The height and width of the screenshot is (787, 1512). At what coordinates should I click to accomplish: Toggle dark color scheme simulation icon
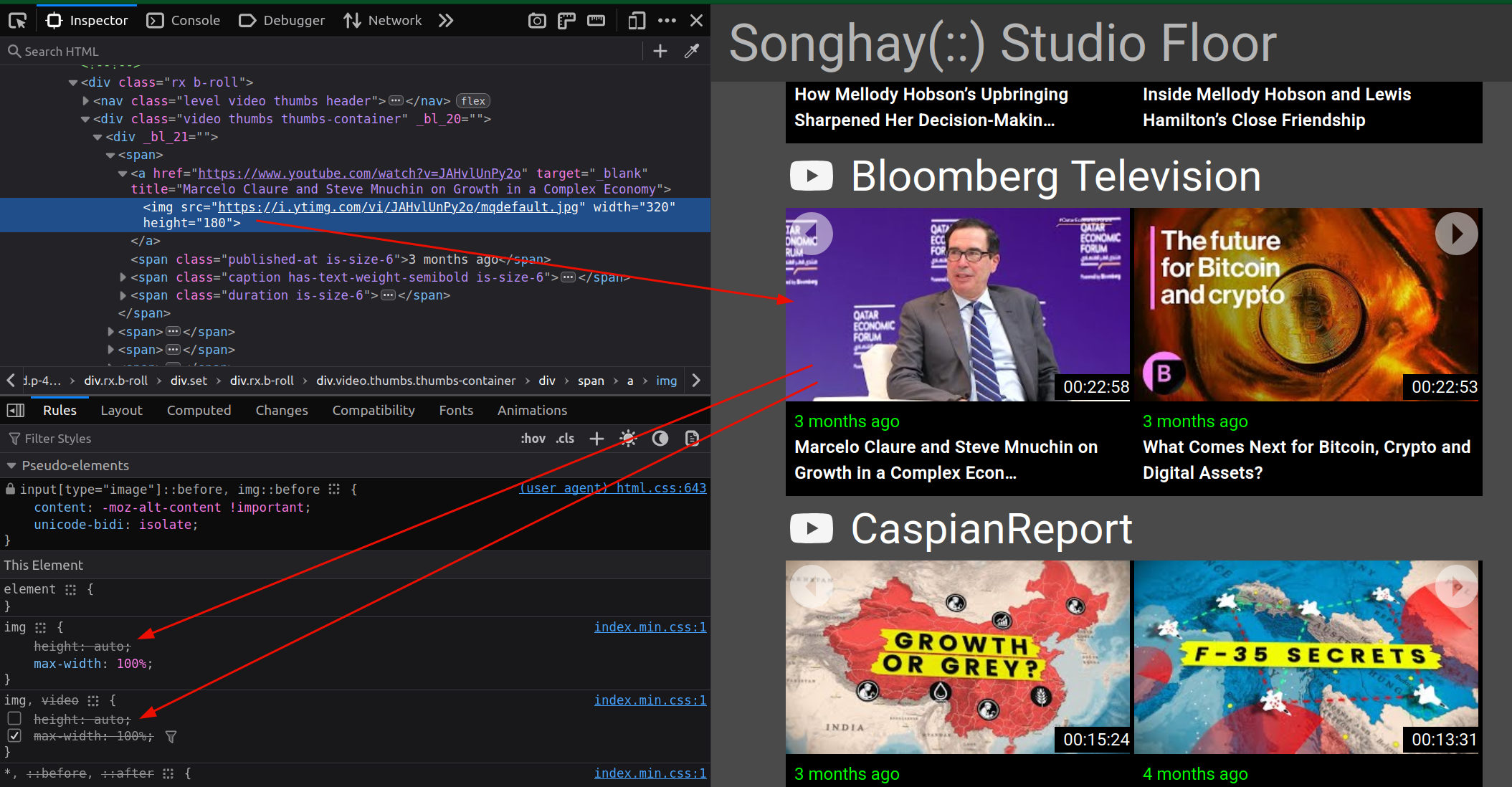click(x=660, y=438)
